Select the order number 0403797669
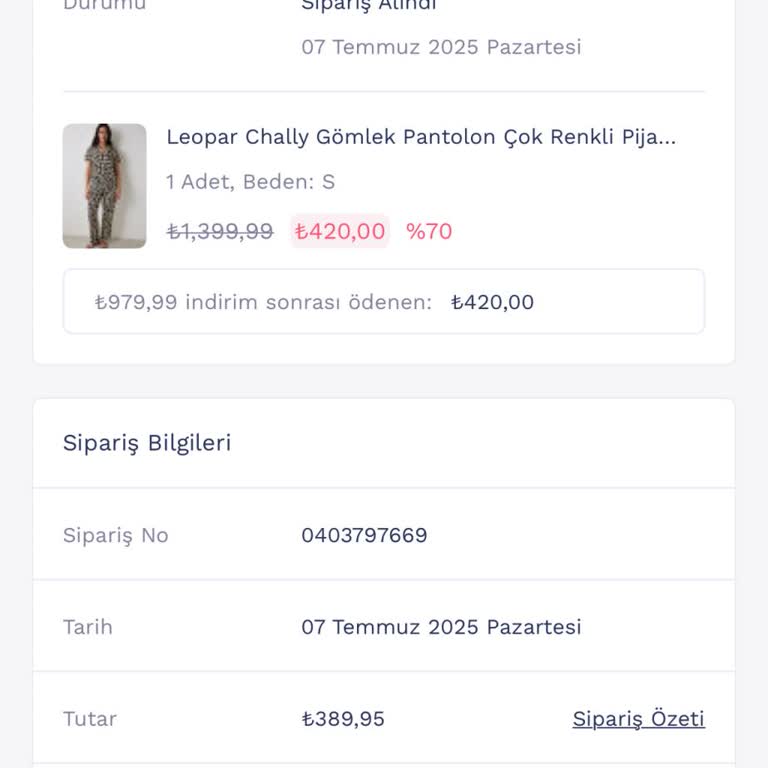The height and width of the screenshot is (768, 768). click(x=364, y=535)
